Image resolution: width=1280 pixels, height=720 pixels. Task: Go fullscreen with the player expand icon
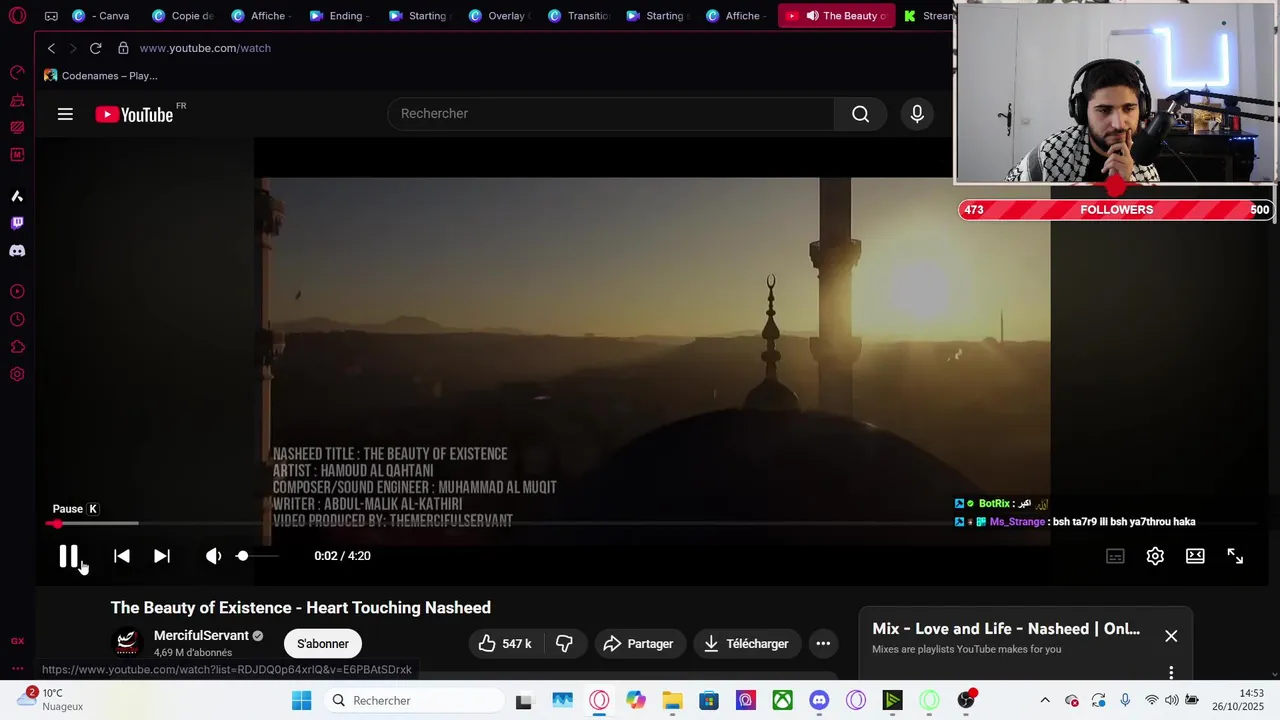click(x=1235, y=556)
